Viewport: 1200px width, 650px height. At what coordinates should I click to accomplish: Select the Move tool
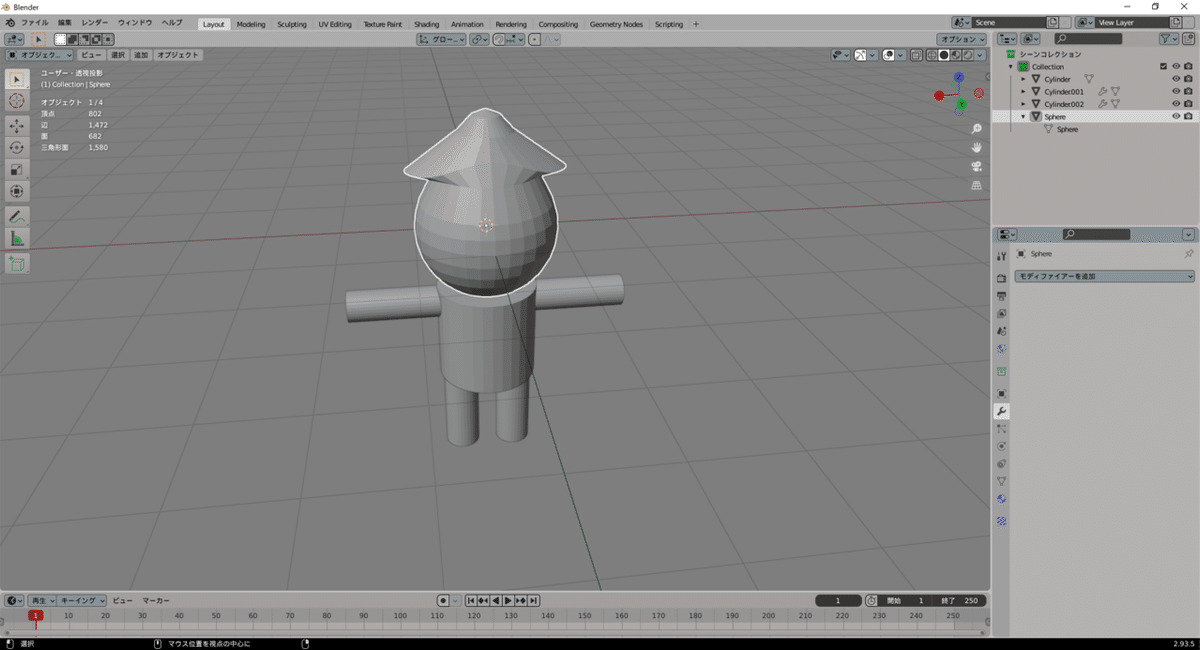pyautogui.click(x=17, y=125)
